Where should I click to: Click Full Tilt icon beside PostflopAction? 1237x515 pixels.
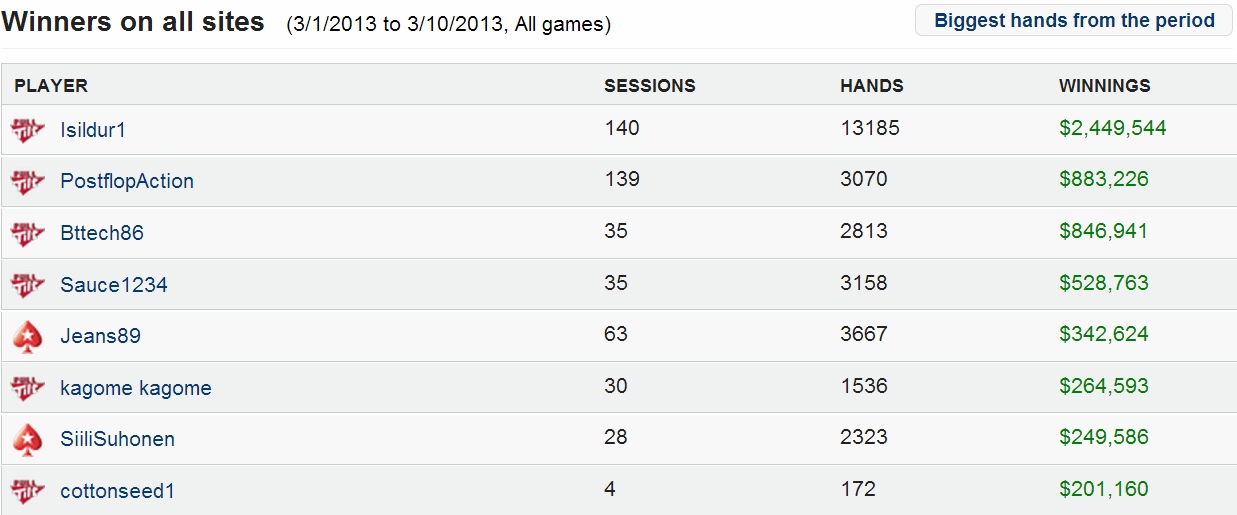(28, 181)
